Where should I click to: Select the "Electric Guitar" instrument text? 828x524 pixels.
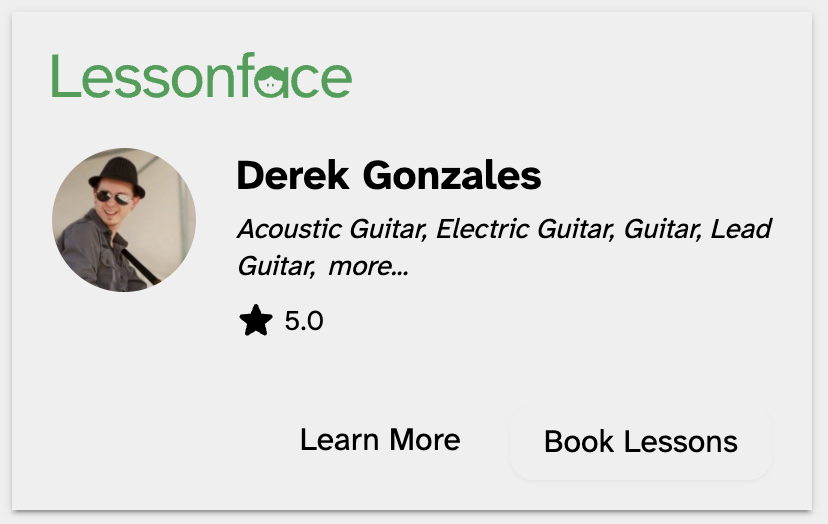tap(525, 229)
